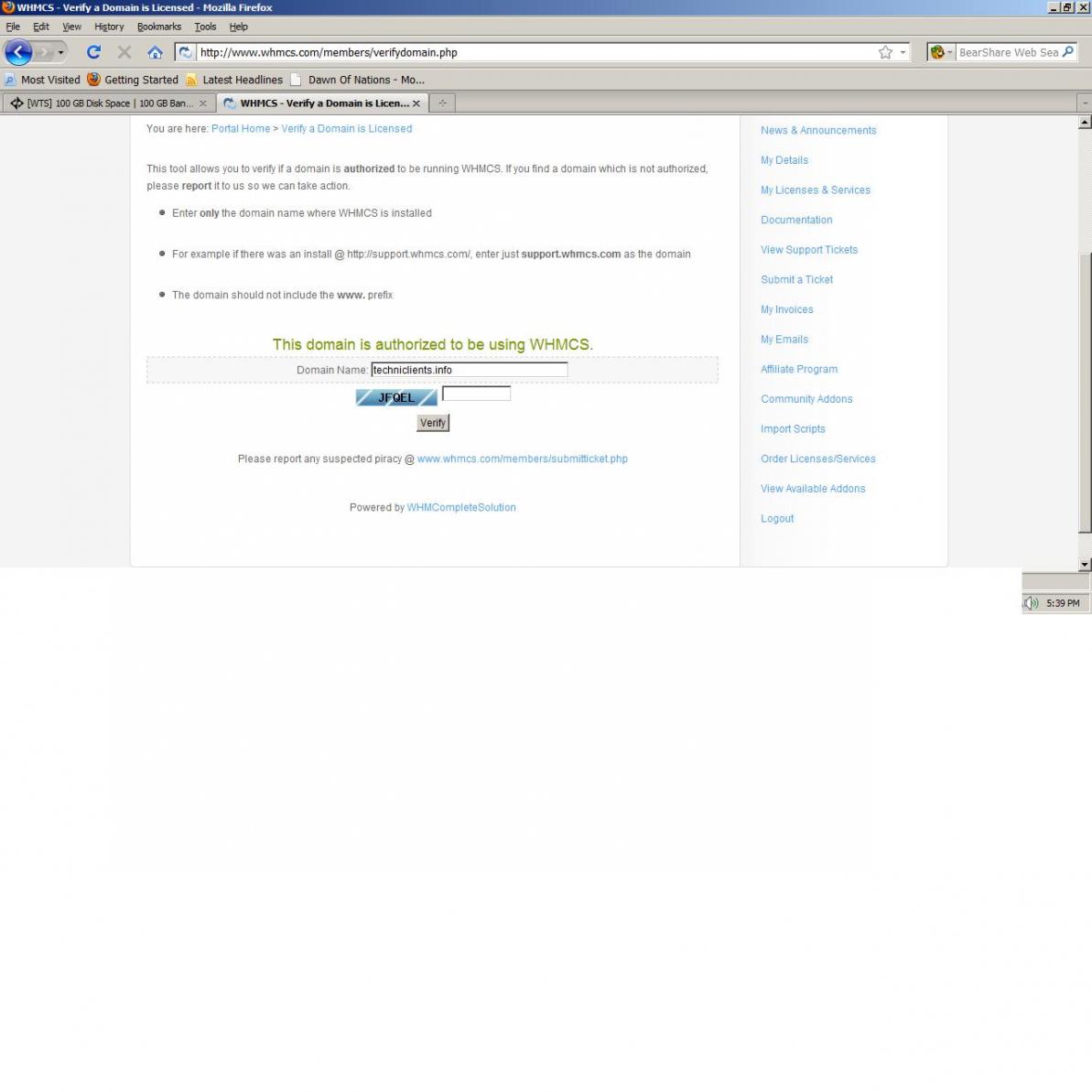
Task: Open Community Addons link
Action: [806, 399]
